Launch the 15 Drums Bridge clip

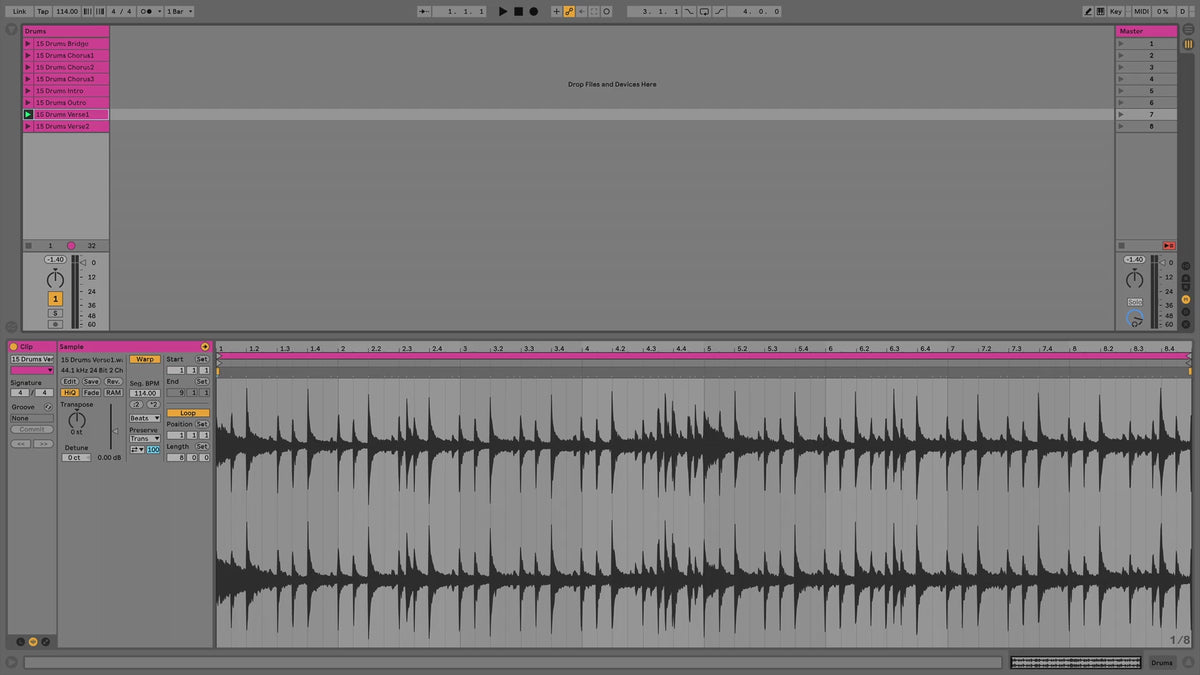coord(30,43)
